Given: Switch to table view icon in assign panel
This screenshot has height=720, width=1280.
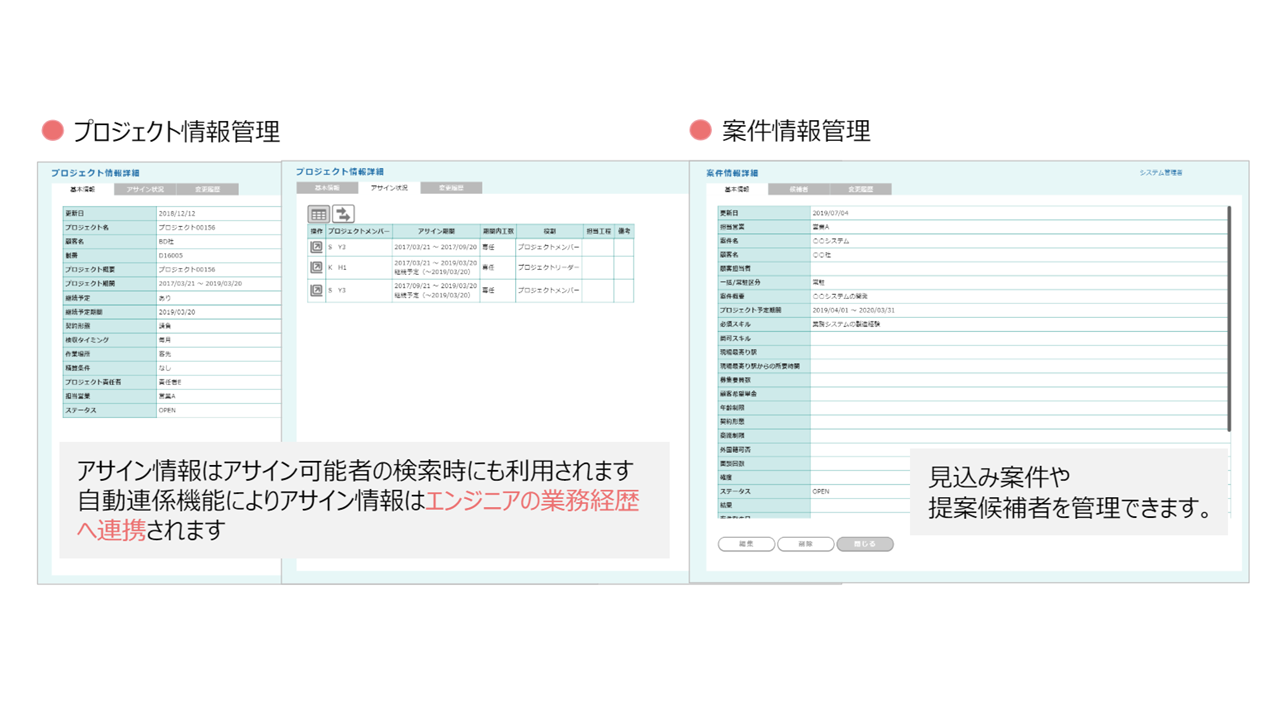Looking at the screenshot, I should pos(319,214).
